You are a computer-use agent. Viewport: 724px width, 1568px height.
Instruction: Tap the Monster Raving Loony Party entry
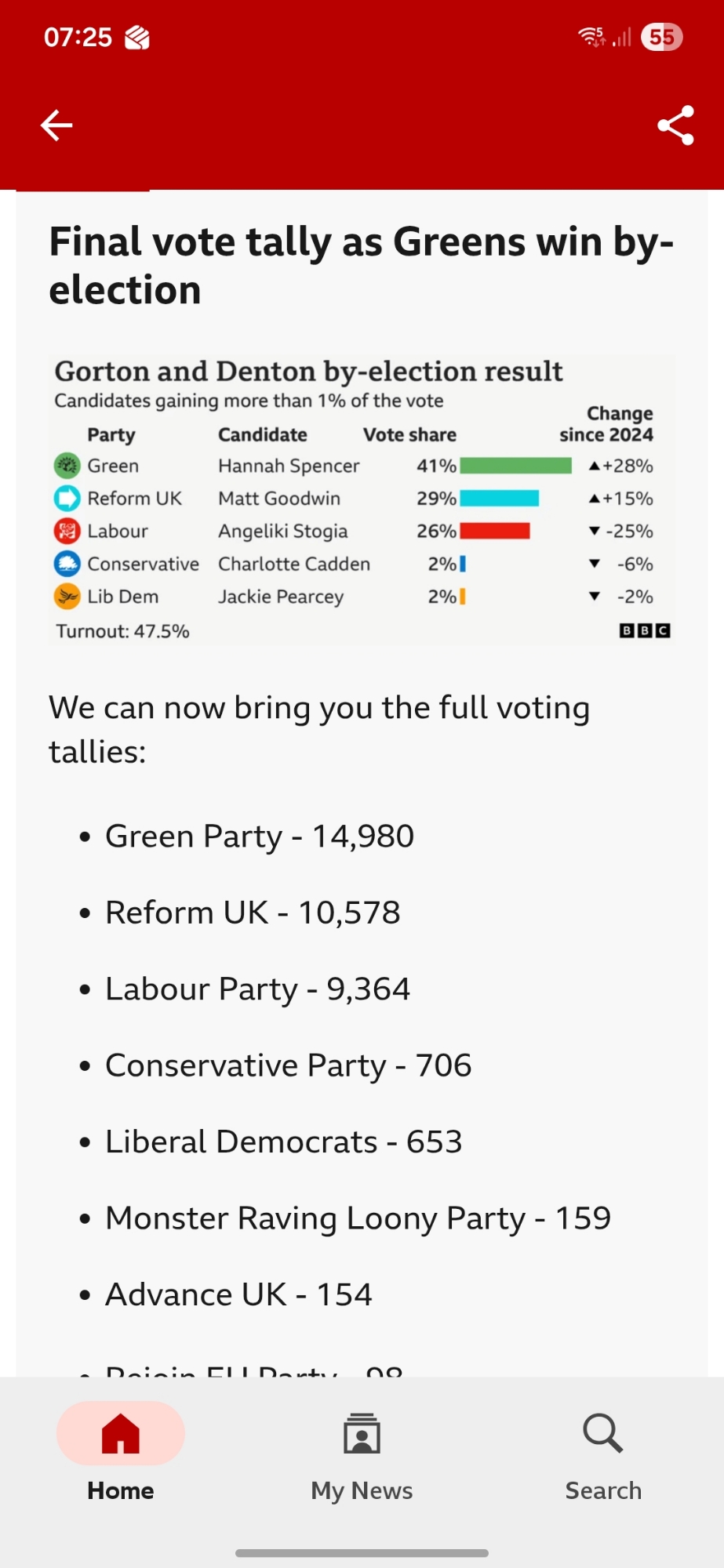click(358, 1218)
